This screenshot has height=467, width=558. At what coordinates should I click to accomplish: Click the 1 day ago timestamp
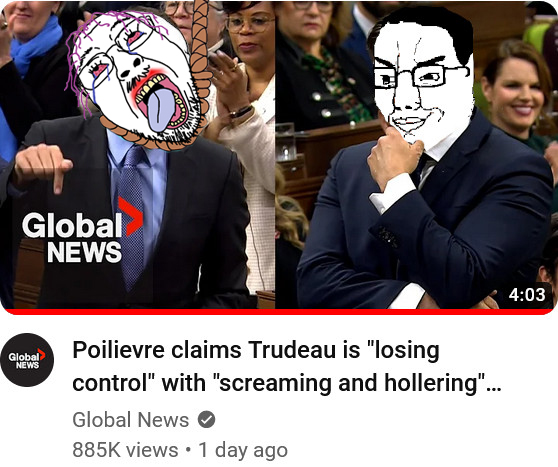click(243, 450)
